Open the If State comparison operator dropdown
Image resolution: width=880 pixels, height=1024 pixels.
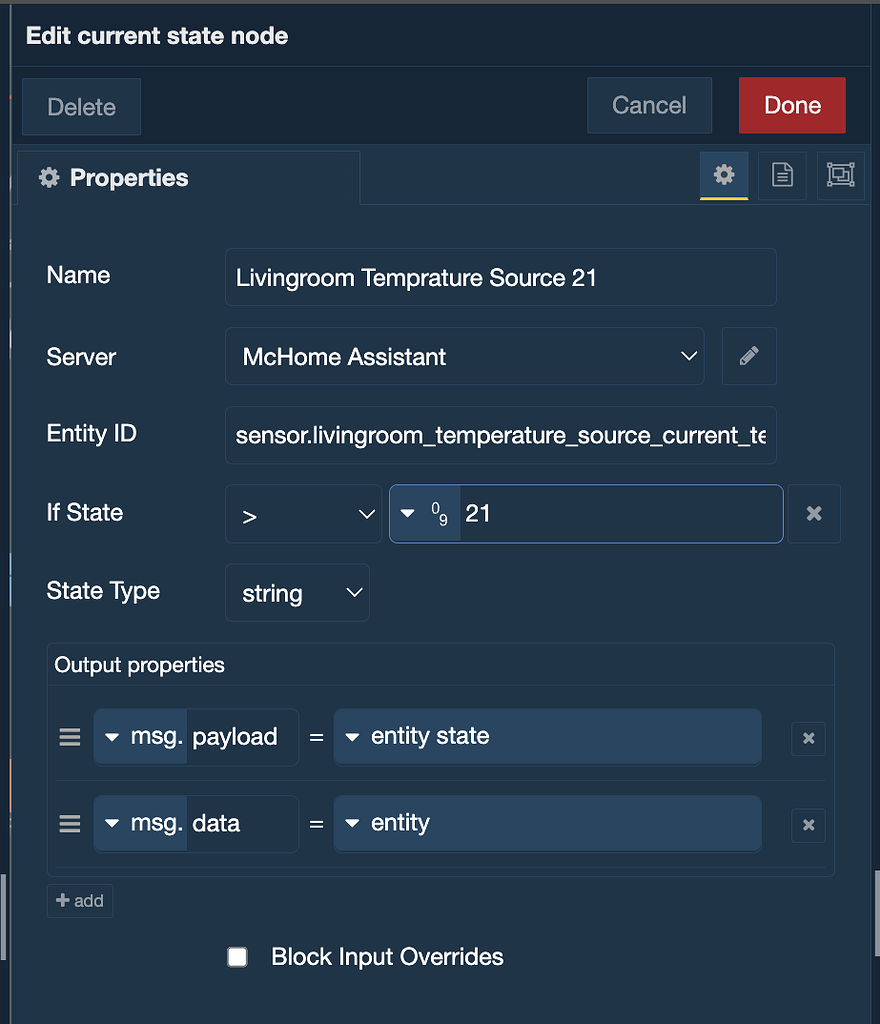(x=303, y=513)
